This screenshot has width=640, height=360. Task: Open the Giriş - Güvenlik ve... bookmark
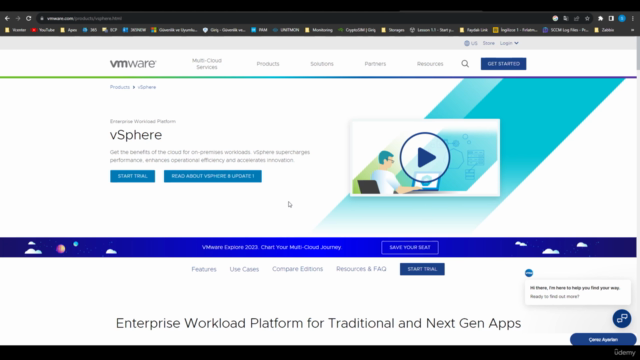pyautogui.click(x=224, y=30)
